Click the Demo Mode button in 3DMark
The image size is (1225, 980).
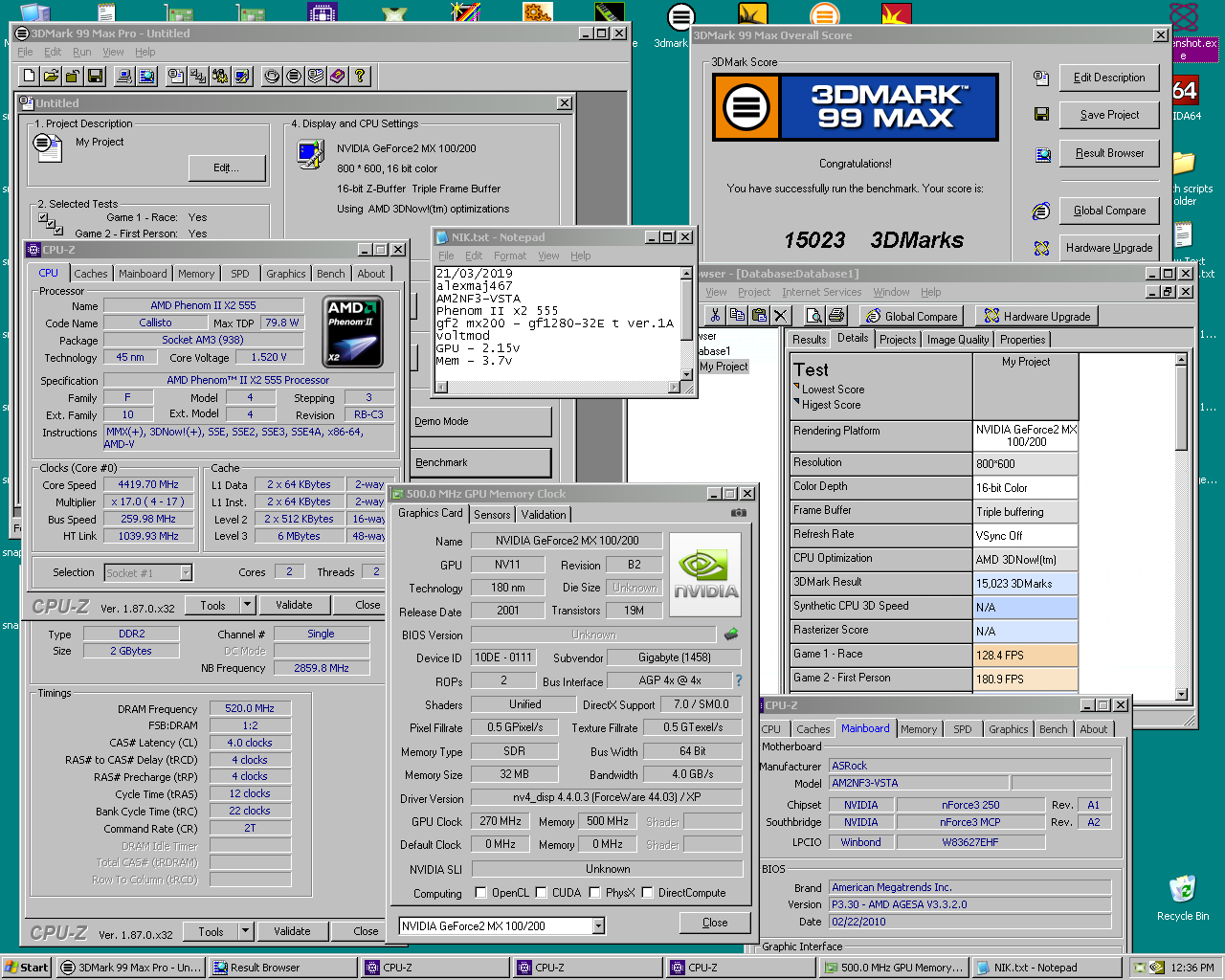pyautogui.click(x=482, y=421)
